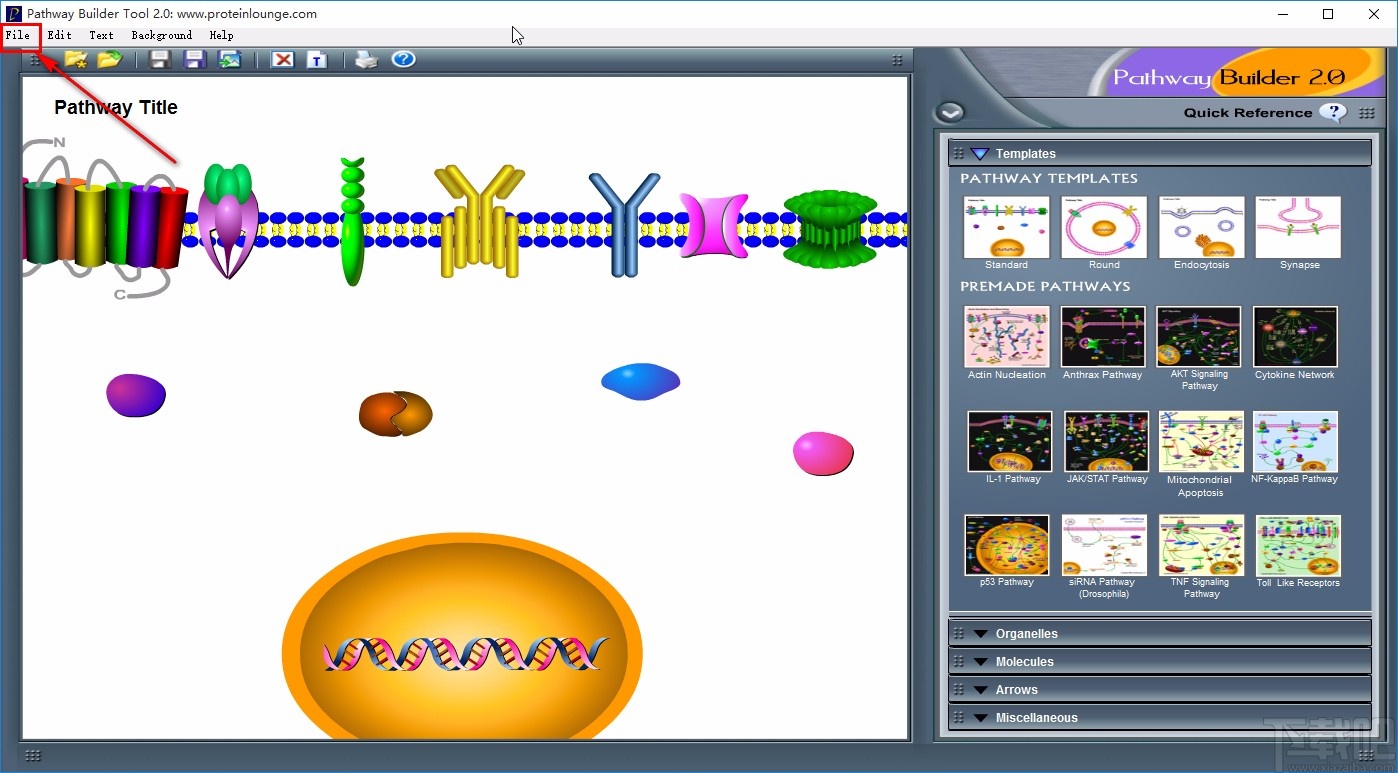
Task: Click the Quick Reference label
Action: (x=1248, y=113)
